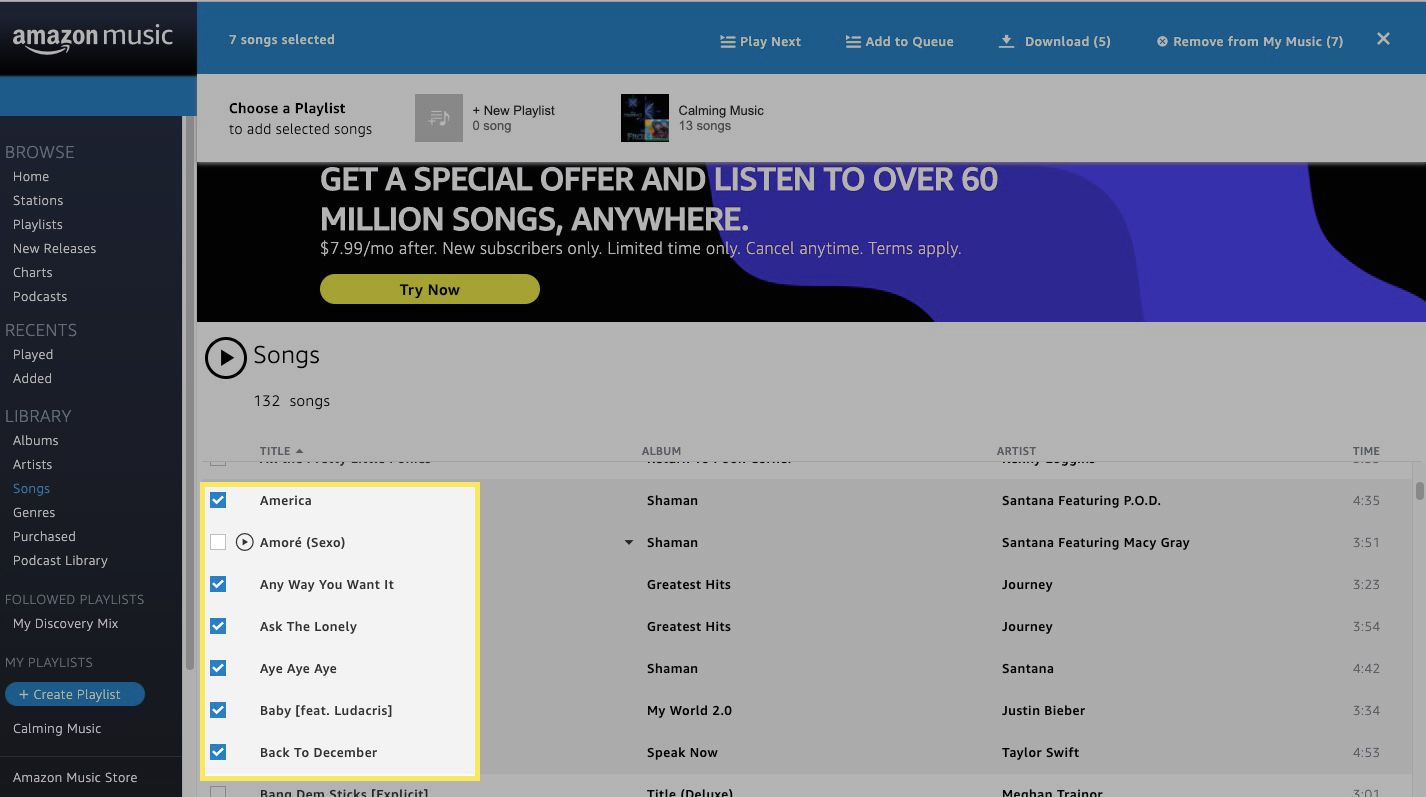1426x797 pixels.
Task: Click the Terms apply link in banner
Action: (915, 248)
